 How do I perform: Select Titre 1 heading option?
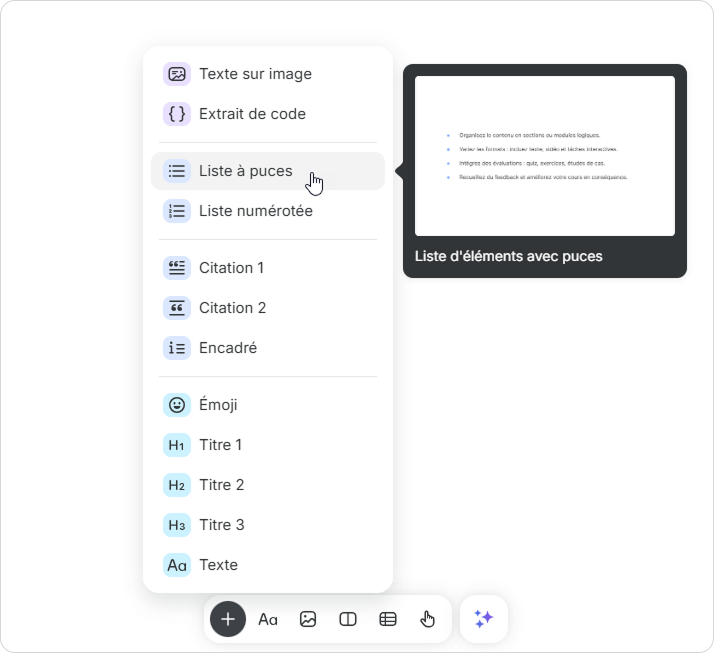[220, 445]
